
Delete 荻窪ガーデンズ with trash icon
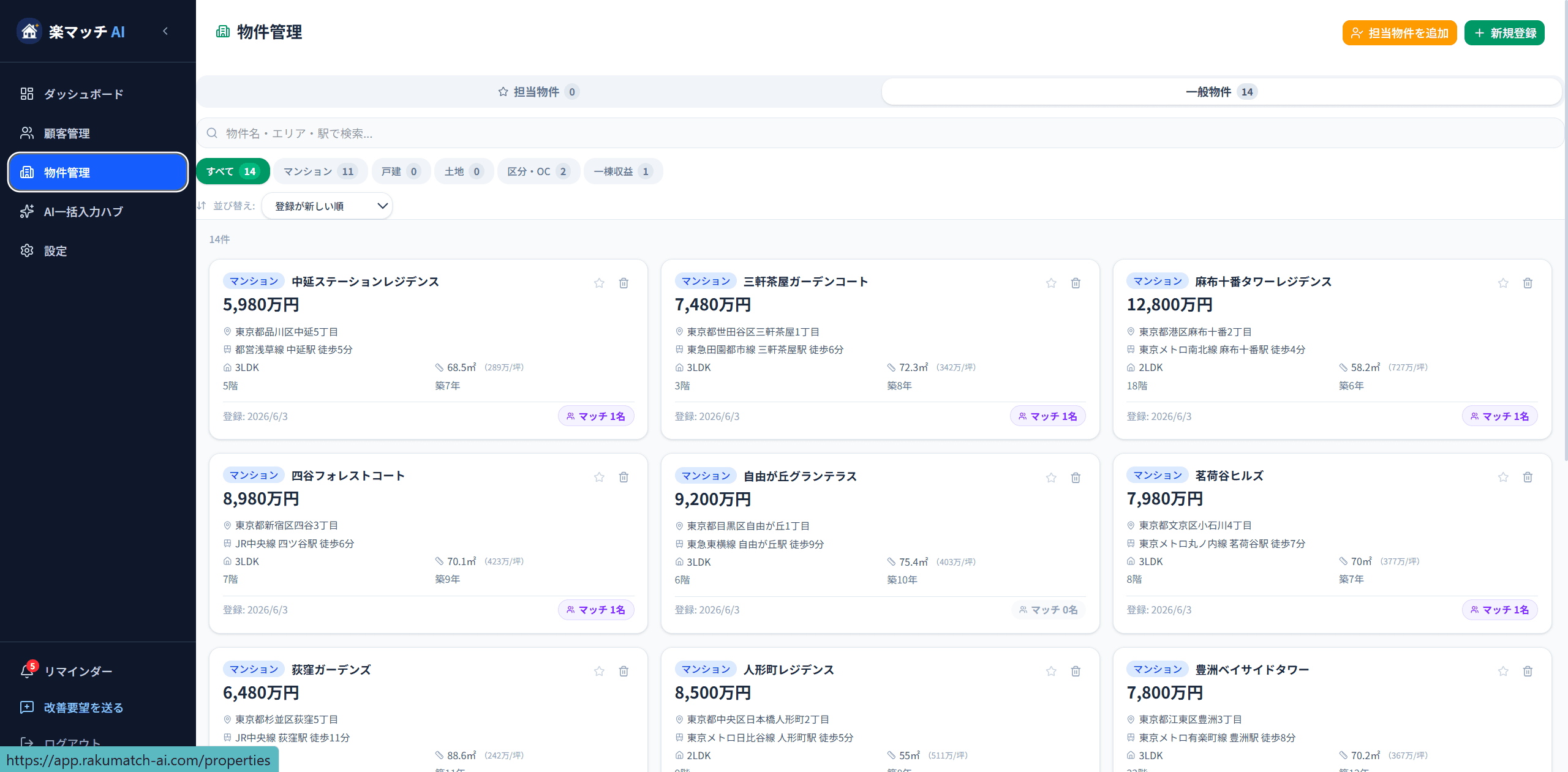(x=624, y=671)
